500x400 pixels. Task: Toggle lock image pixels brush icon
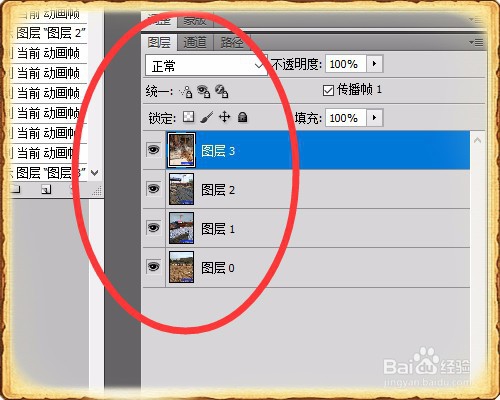(207, 117)
